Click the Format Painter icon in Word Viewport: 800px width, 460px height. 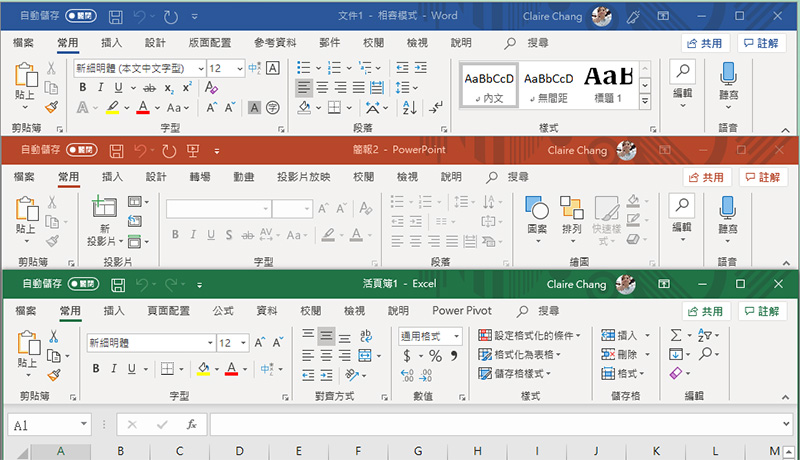click(x=52, y=107)
